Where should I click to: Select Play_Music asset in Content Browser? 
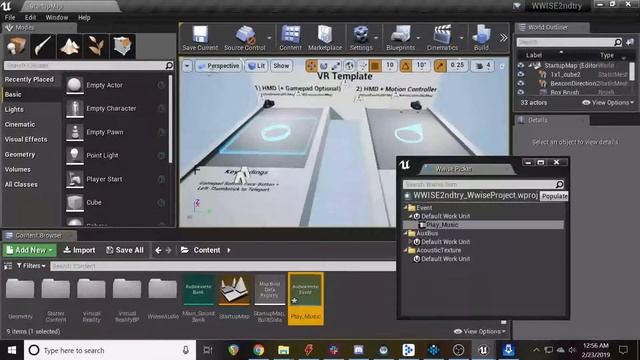click(306, 298)
